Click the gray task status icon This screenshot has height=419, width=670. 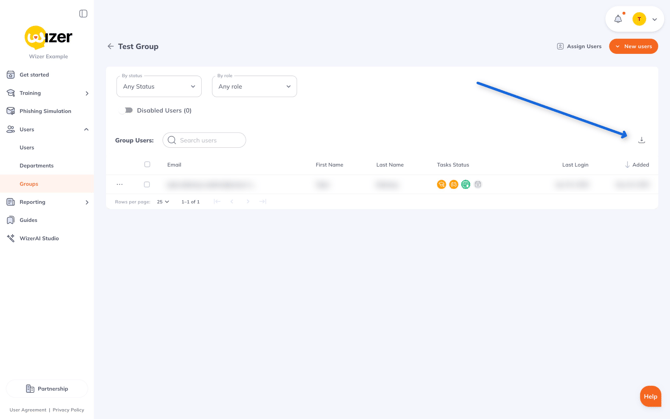coord(478,185)
